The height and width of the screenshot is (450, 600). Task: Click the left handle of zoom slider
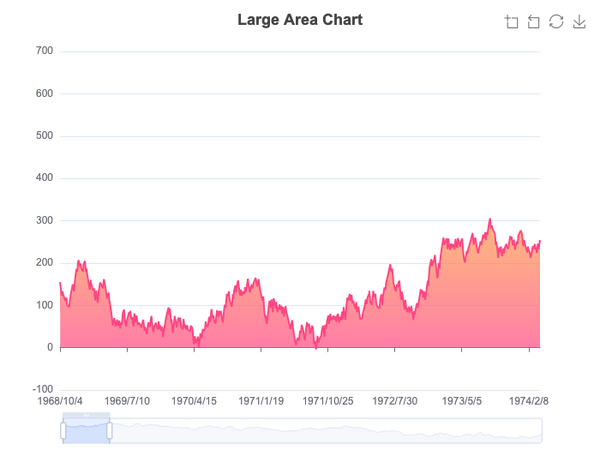[63, 430]
